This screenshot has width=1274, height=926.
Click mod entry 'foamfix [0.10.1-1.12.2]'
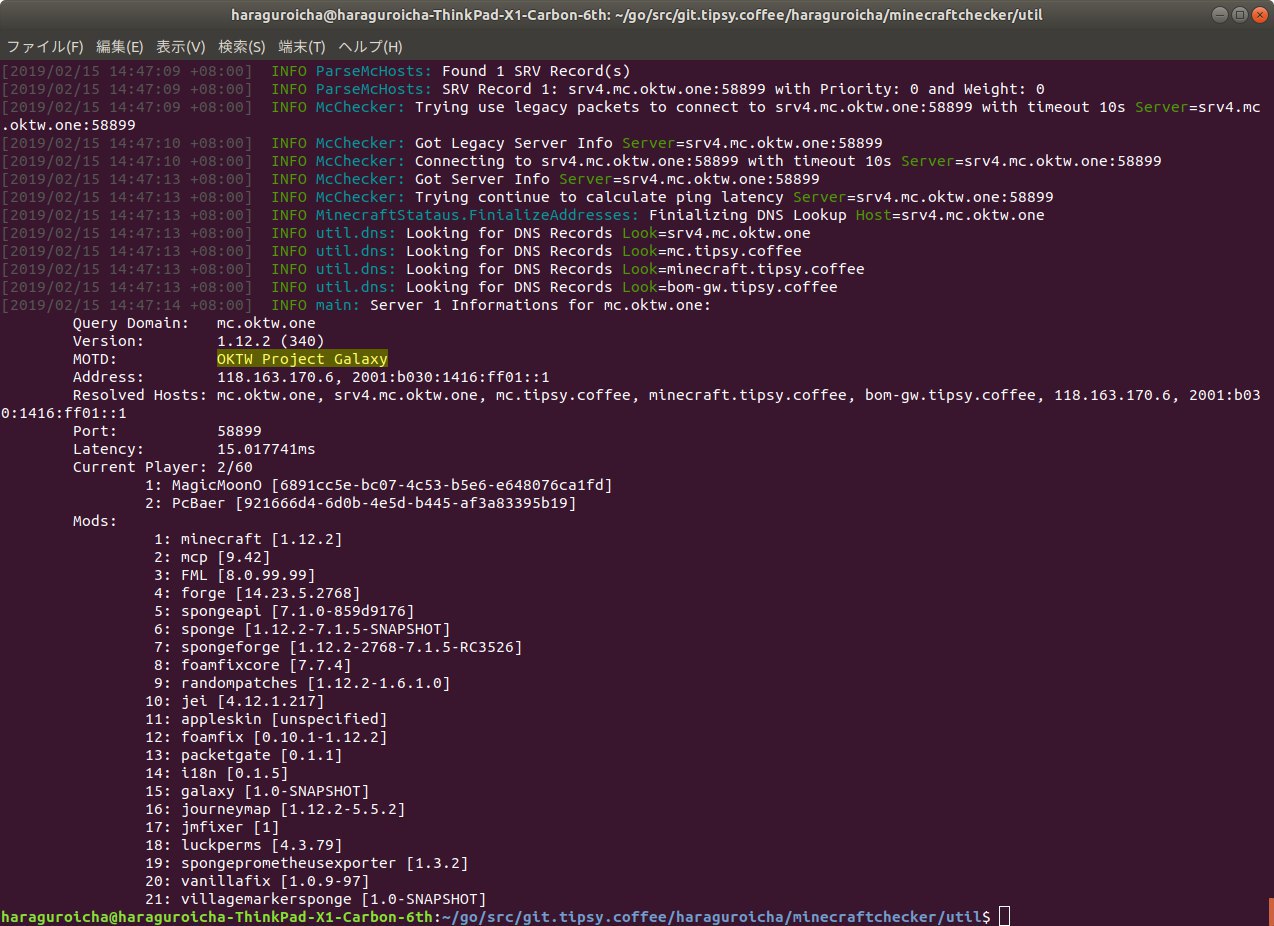[x=266, y=737]
